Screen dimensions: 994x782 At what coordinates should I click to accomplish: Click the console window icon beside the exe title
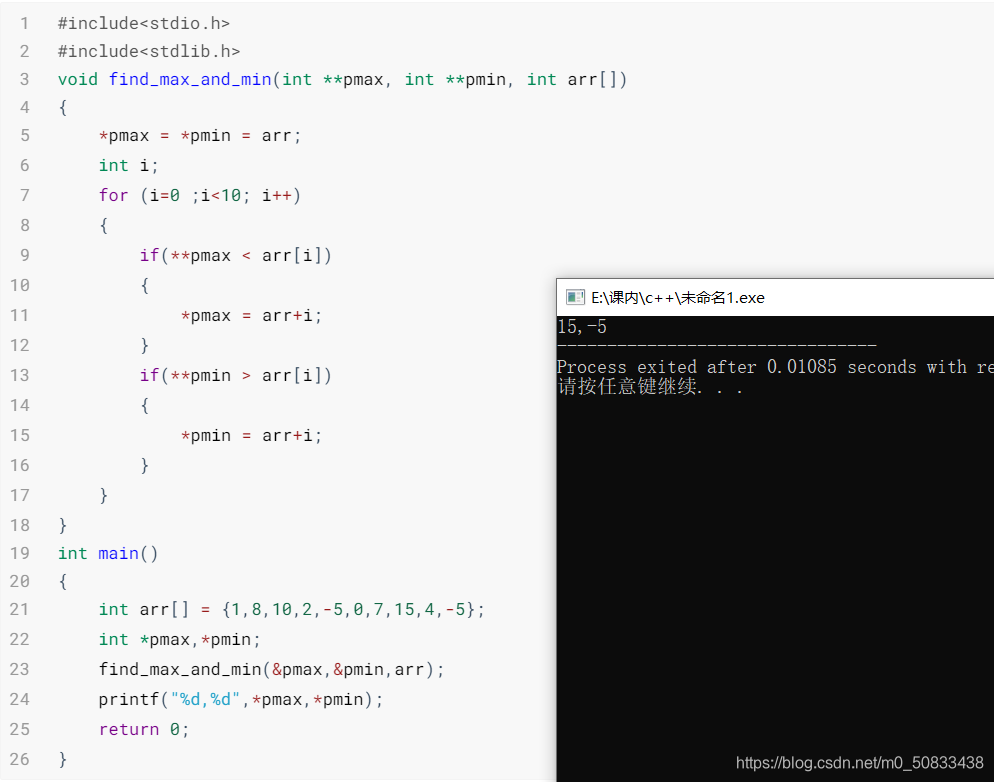pos(575,297)
